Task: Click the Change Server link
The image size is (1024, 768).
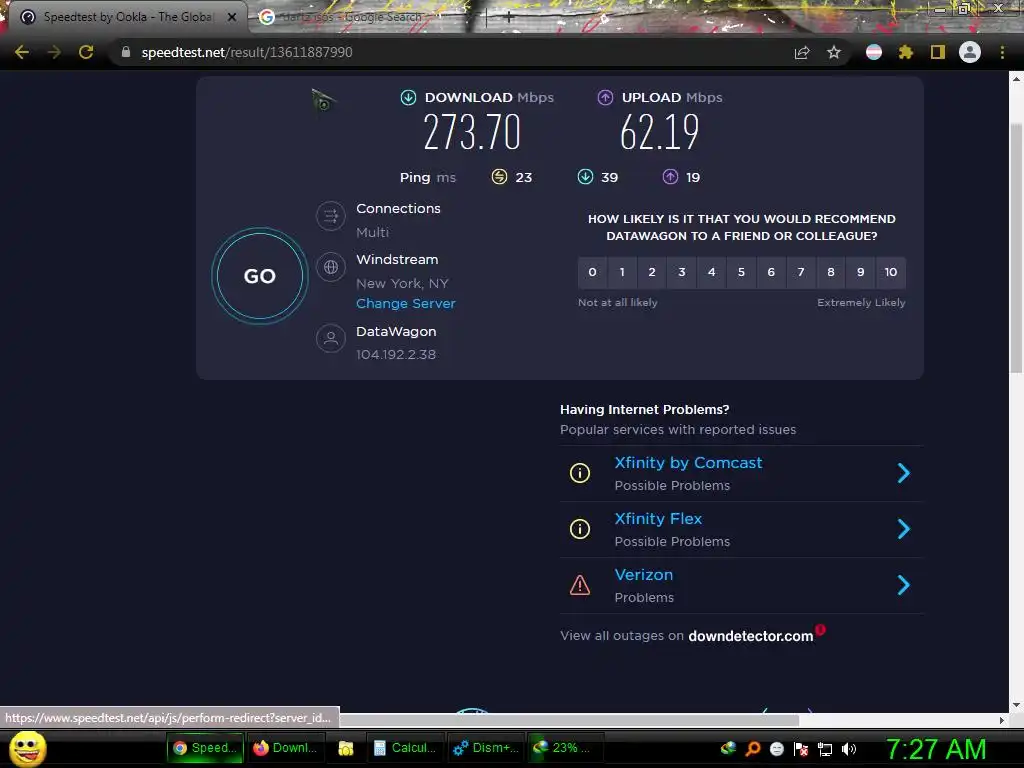Action: pos(406,304)
